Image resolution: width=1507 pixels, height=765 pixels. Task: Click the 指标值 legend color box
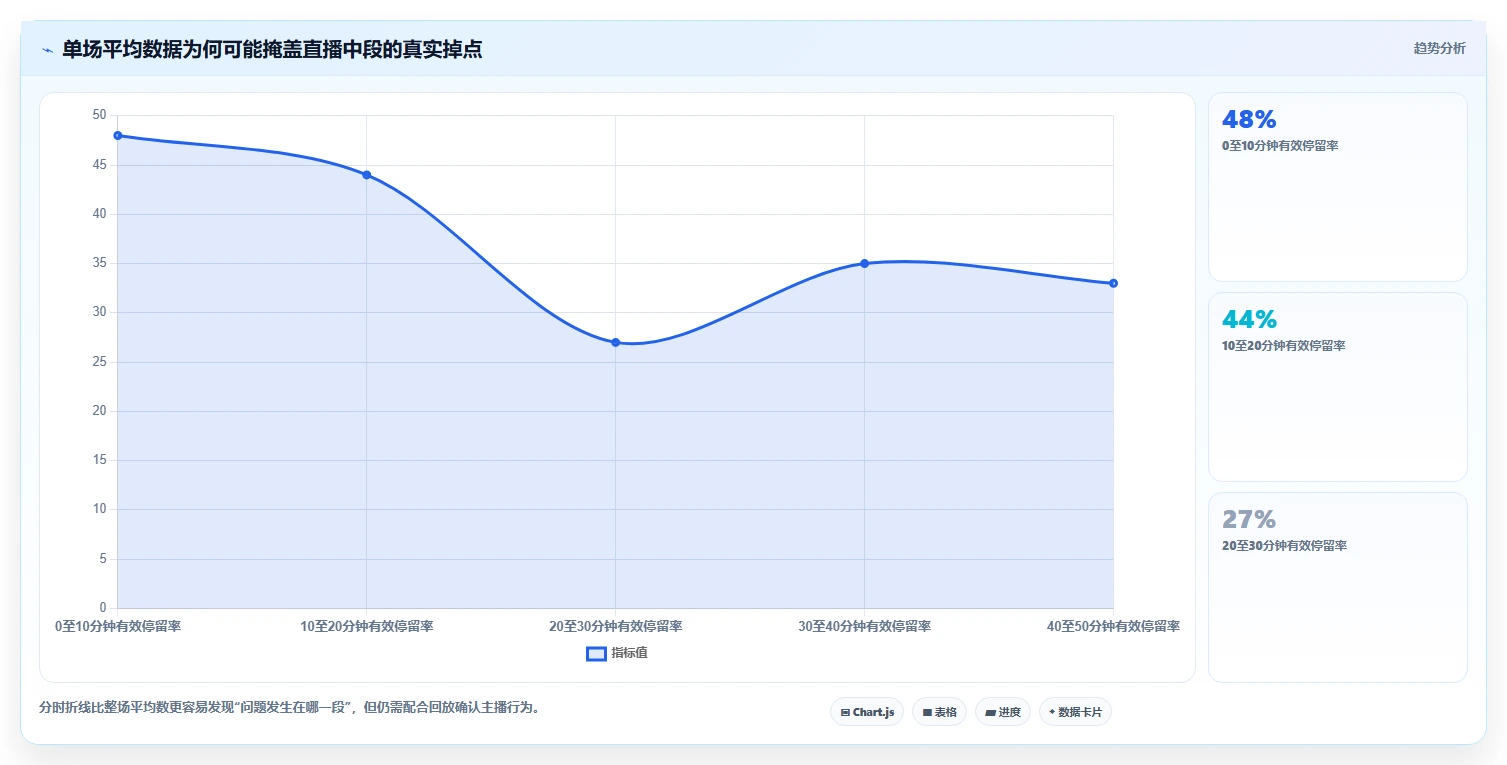tap(596, 653)
